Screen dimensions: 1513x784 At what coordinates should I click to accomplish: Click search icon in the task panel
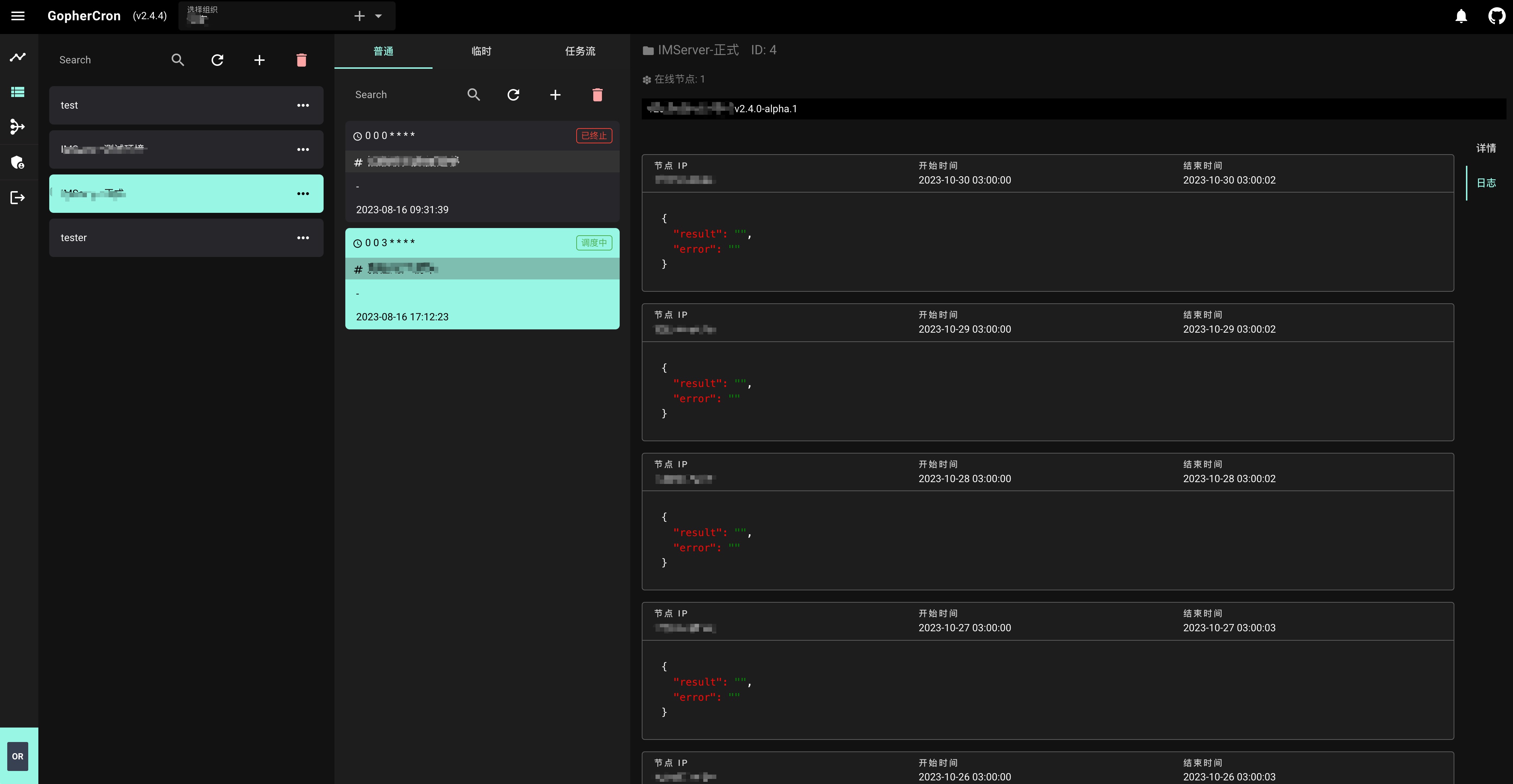473,94
